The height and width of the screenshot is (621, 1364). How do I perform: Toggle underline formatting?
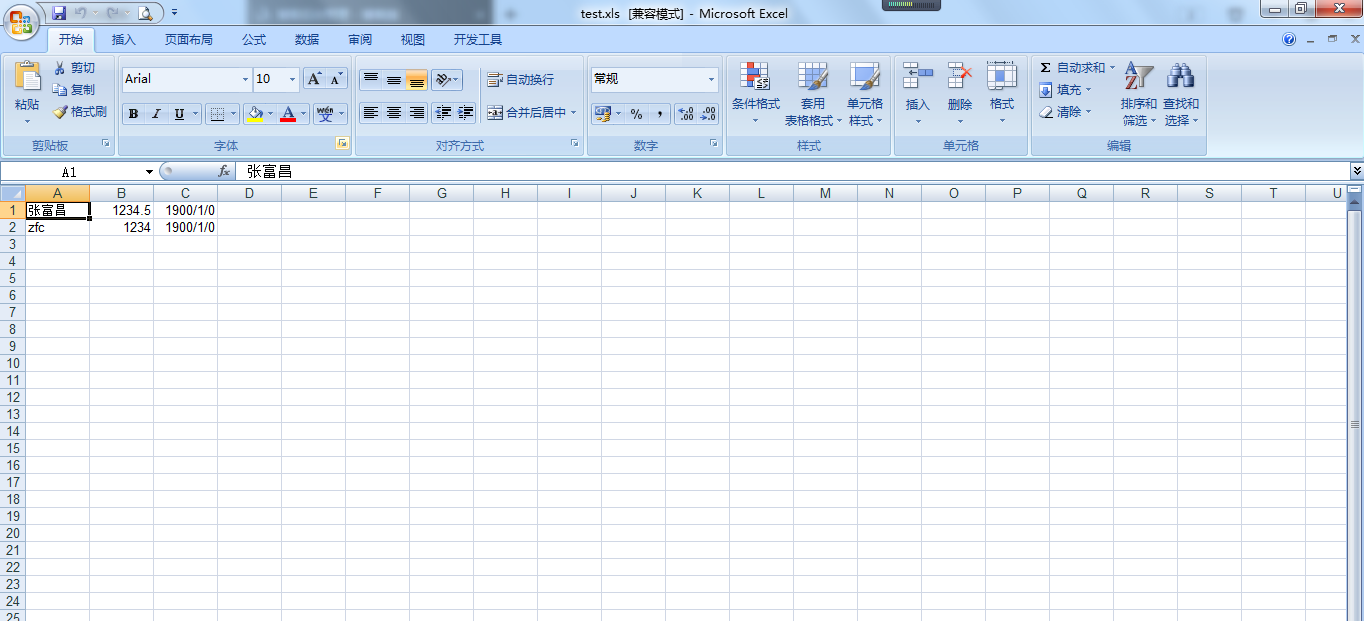(179, 114)
